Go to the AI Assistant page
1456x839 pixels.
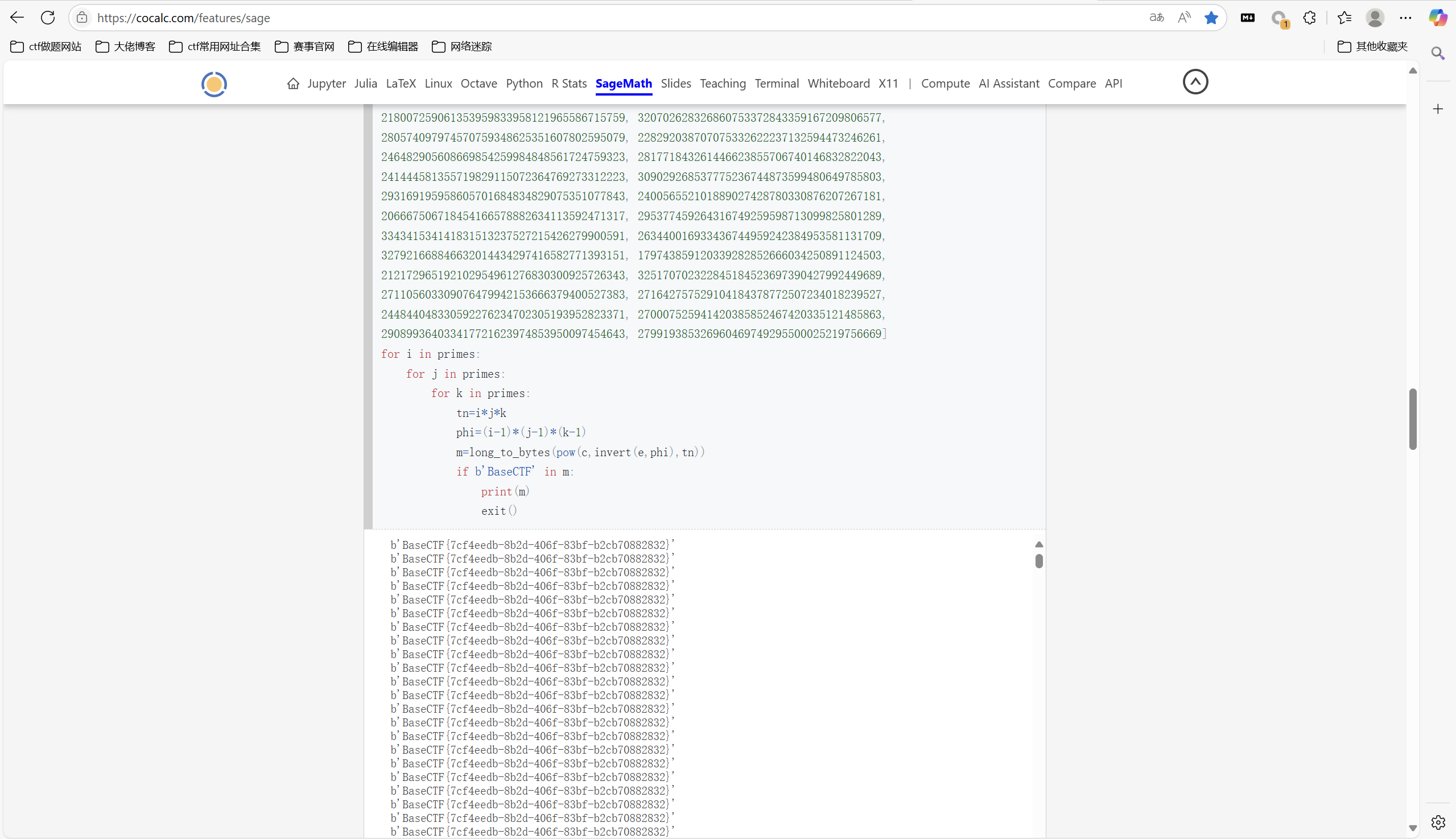point(1009,84)
